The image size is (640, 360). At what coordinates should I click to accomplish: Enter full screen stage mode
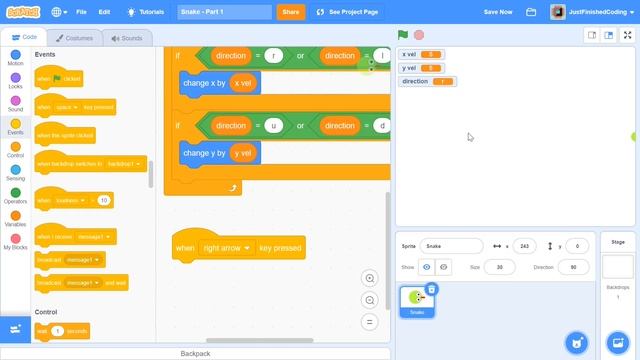point(628,35)
